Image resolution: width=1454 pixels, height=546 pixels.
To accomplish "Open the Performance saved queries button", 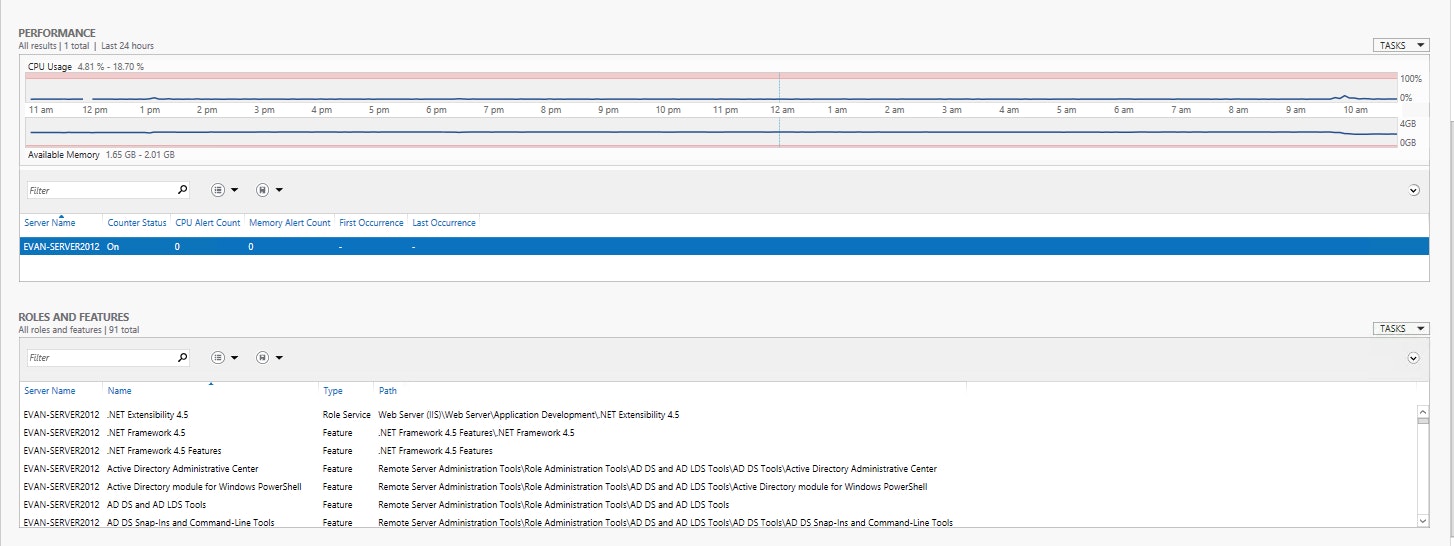I will tap(269, 189).
